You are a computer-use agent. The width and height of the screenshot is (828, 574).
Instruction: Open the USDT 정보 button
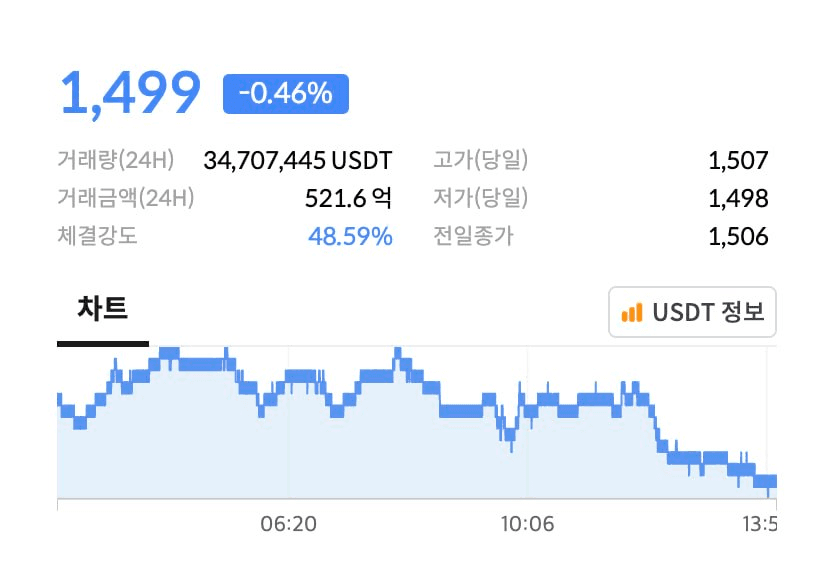[692, 312]
